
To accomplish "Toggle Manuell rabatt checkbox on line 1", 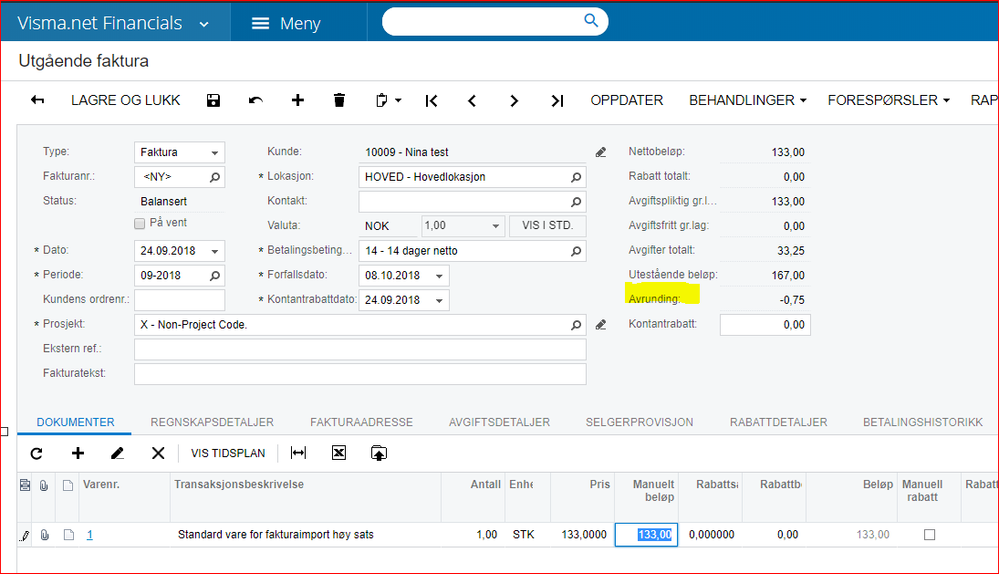I will [x=930, y=535].
